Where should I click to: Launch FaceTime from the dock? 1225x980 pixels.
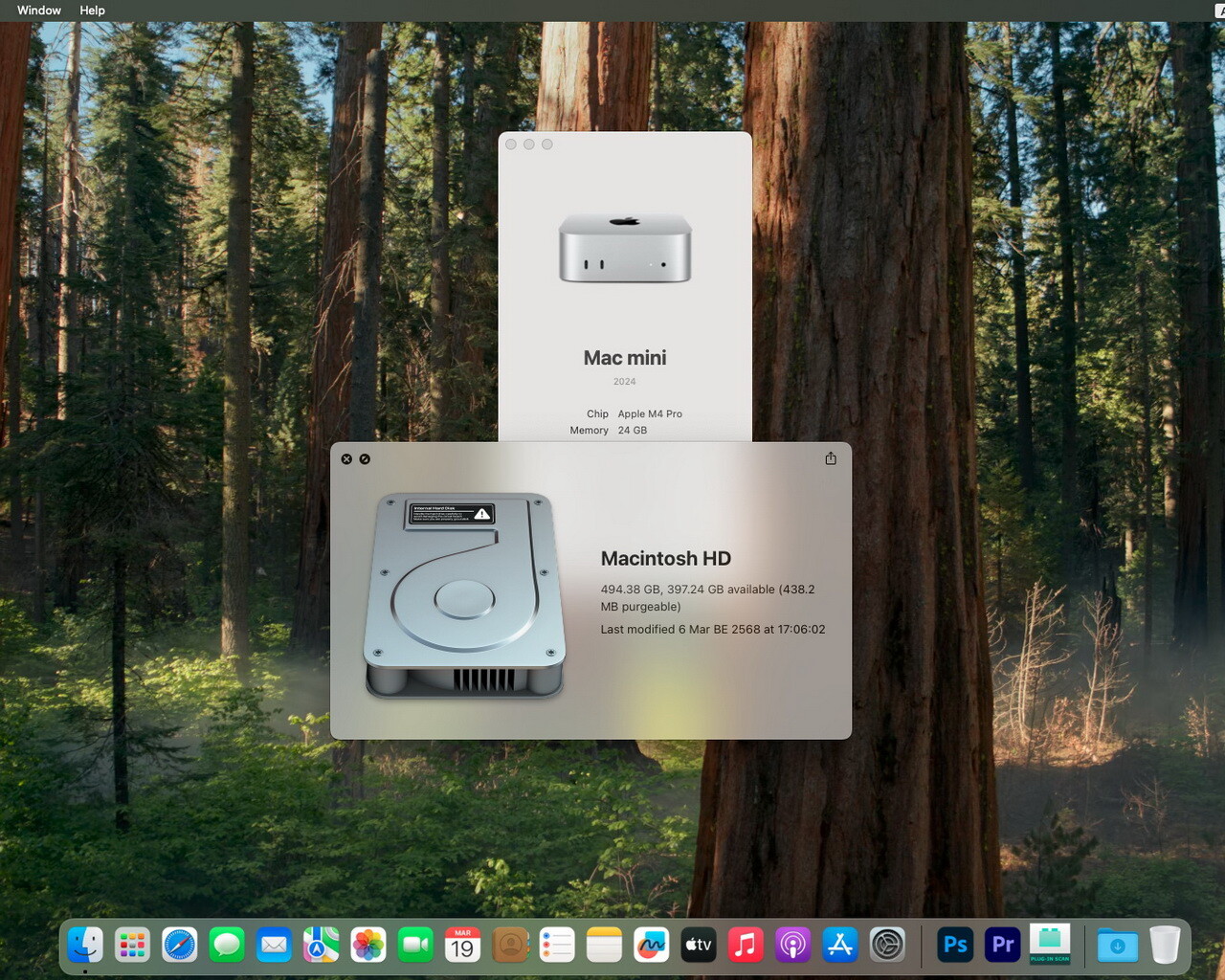[415, 946]
